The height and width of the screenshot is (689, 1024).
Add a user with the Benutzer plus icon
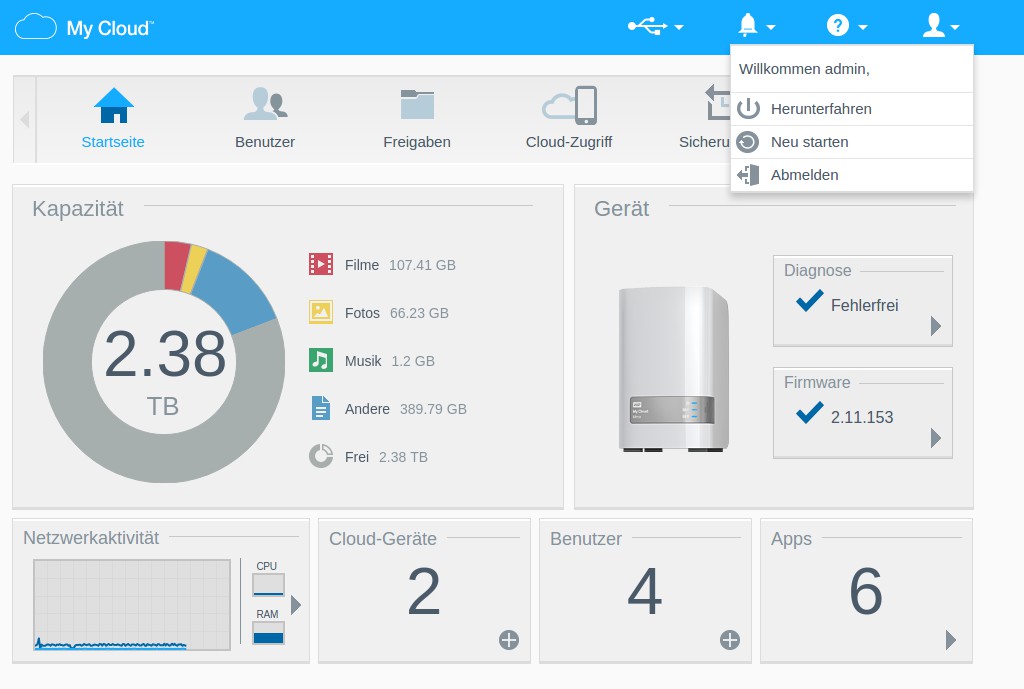tap(729, 640)
